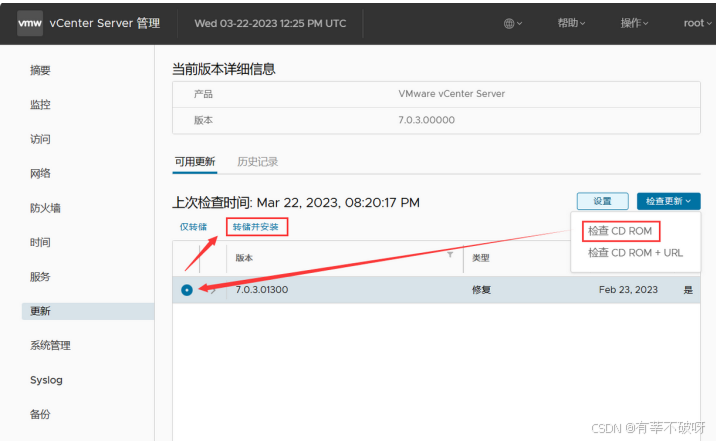716x441 pixels.
Task: Click the vCenter Server 管理 title
Action: pyautogui.click(x=105, y=23)
